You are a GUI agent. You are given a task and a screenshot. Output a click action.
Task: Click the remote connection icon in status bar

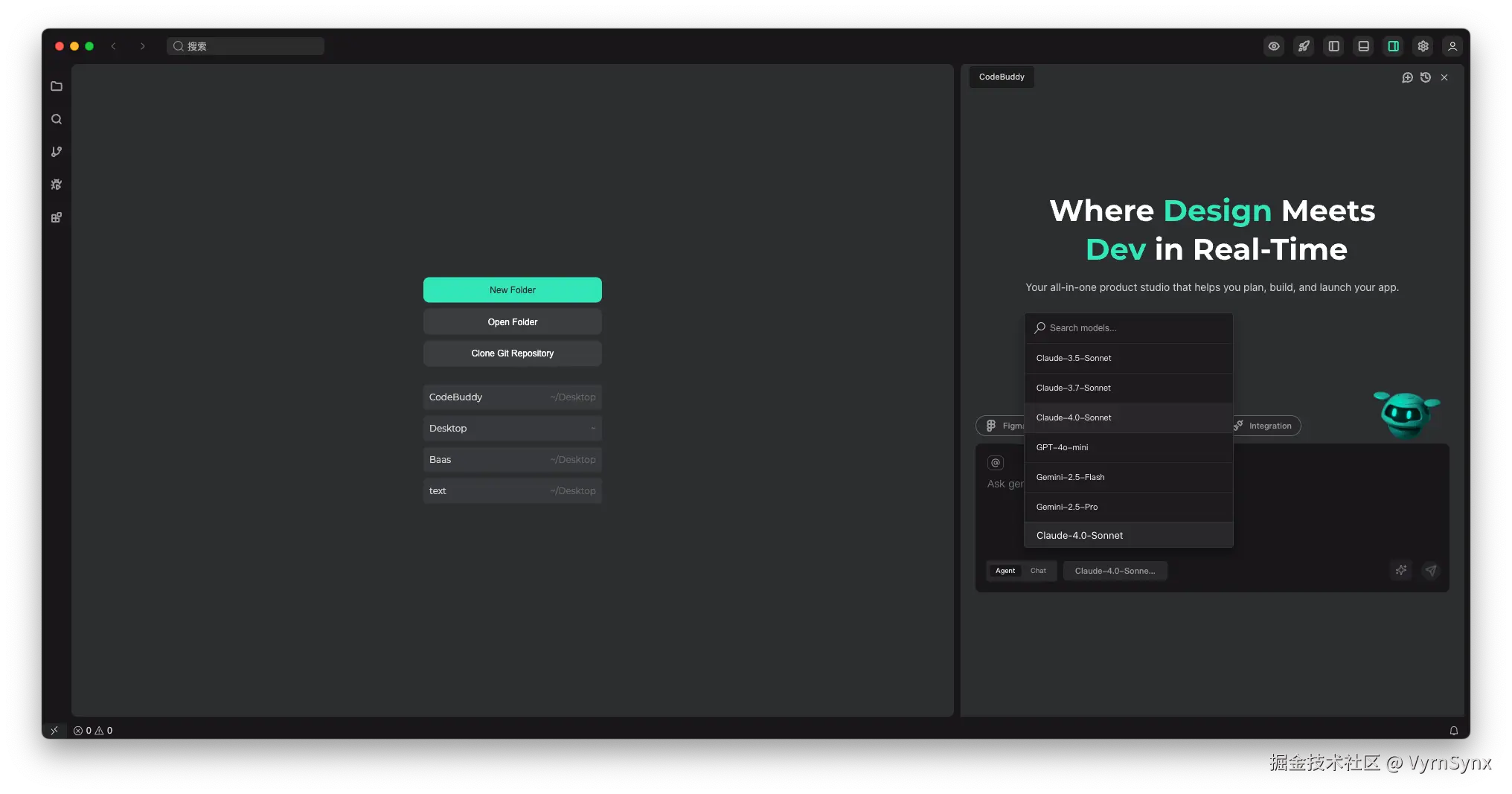[x=54, y=731]
